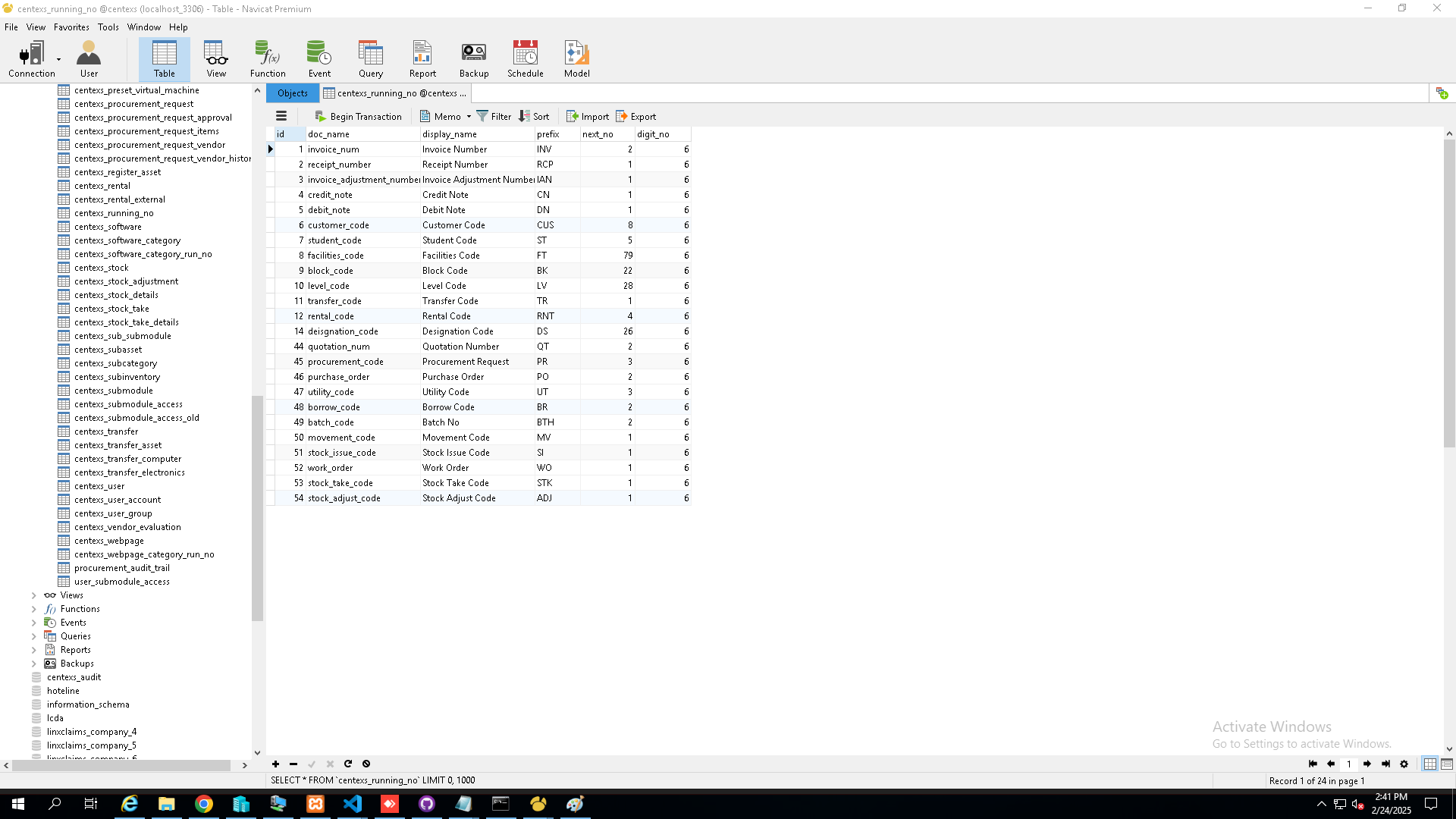Click the Filter button
The image size is (1456, 819).
(x=494, y=117)
